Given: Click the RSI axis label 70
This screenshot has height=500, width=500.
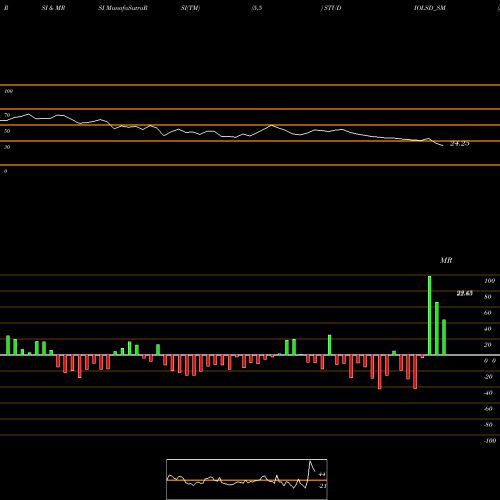Looking at the screenshot, I should click(x=7, y=115).
